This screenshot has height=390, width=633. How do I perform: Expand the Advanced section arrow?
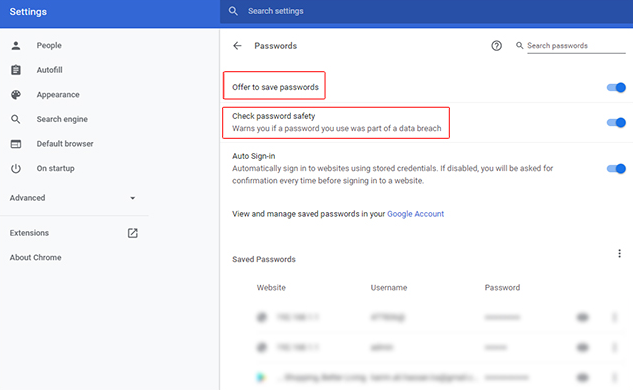[132, 198]
